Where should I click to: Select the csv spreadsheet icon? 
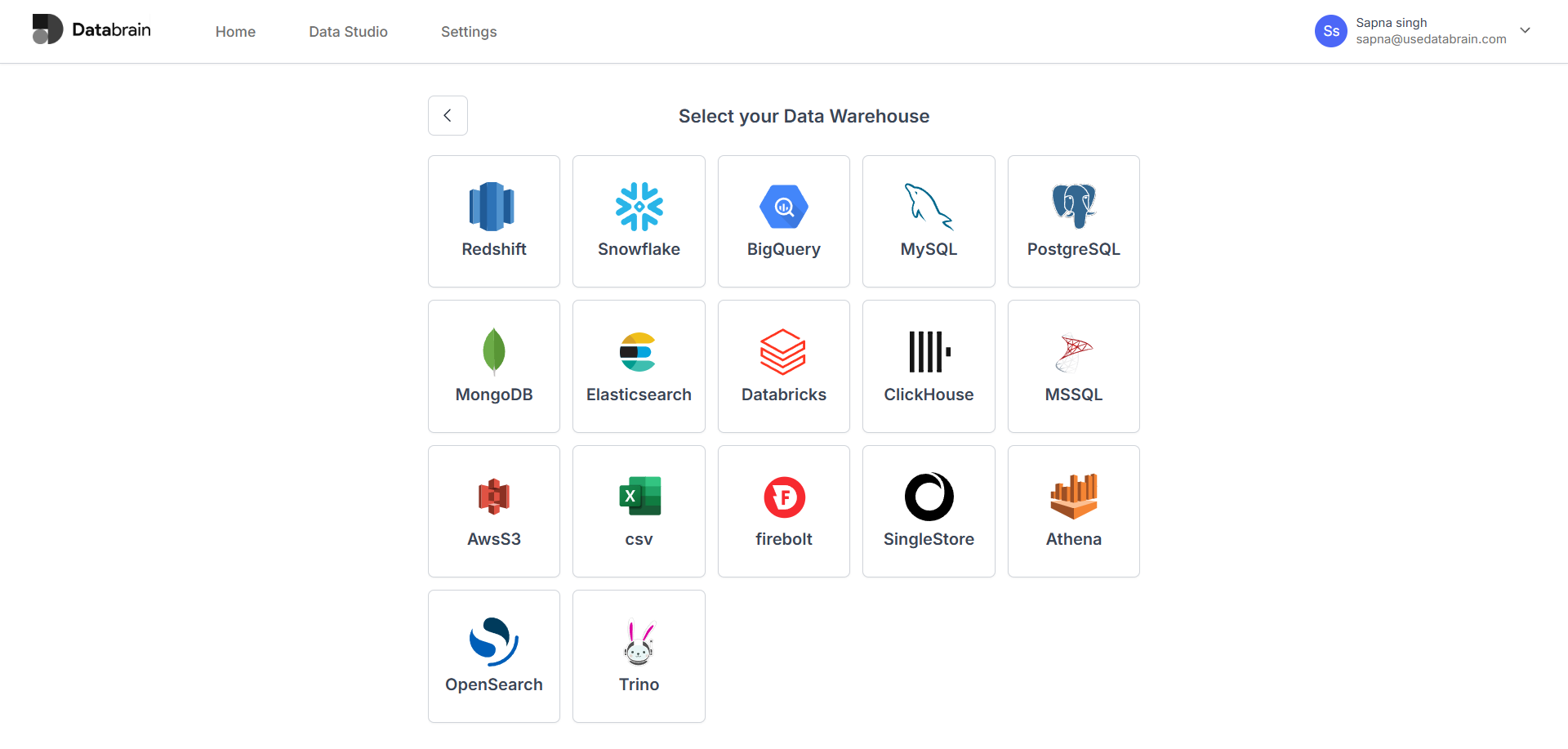tap(639, 496)
